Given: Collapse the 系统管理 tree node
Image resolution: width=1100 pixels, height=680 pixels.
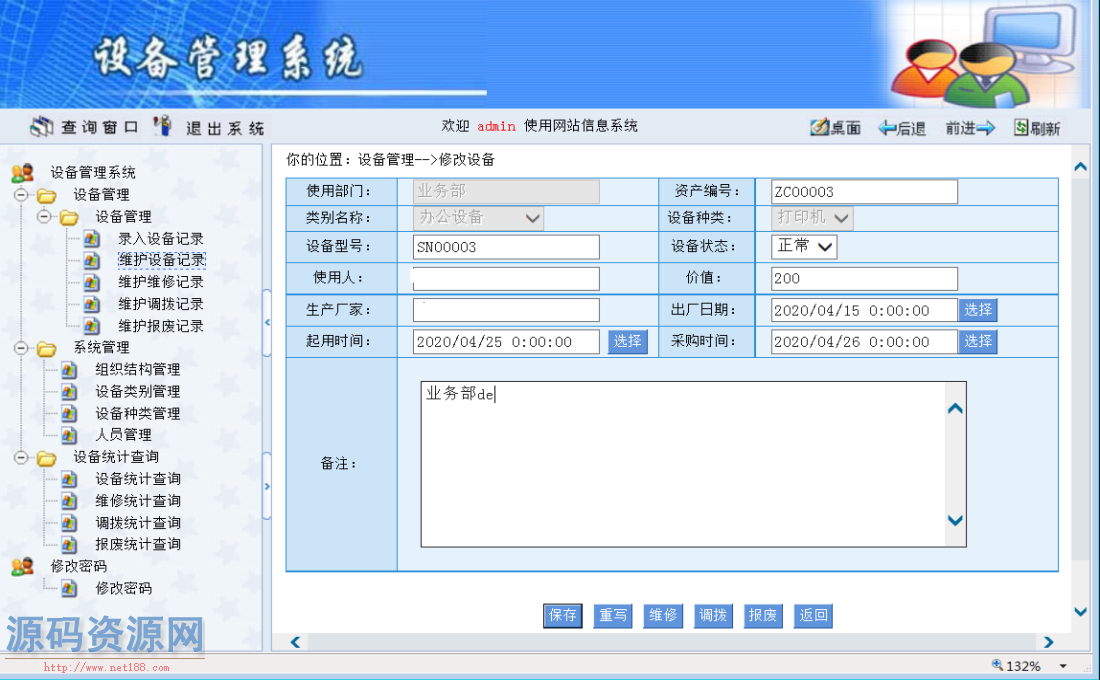Looking at the screenshot, I should point(21,347).
